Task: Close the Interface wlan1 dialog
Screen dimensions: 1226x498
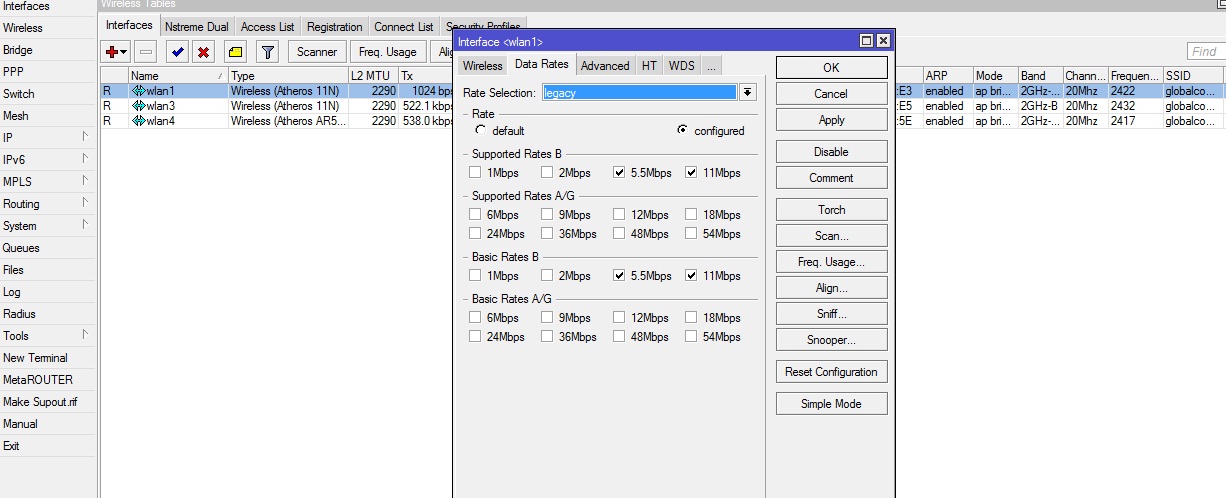Action: coord(882,41)
